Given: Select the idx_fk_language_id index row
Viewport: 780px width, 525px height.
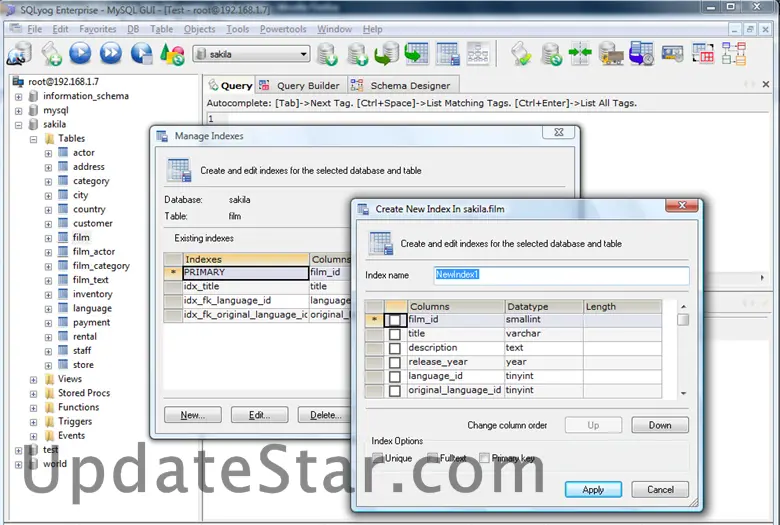Looking at the screenshot, I should tap(257, 301).
